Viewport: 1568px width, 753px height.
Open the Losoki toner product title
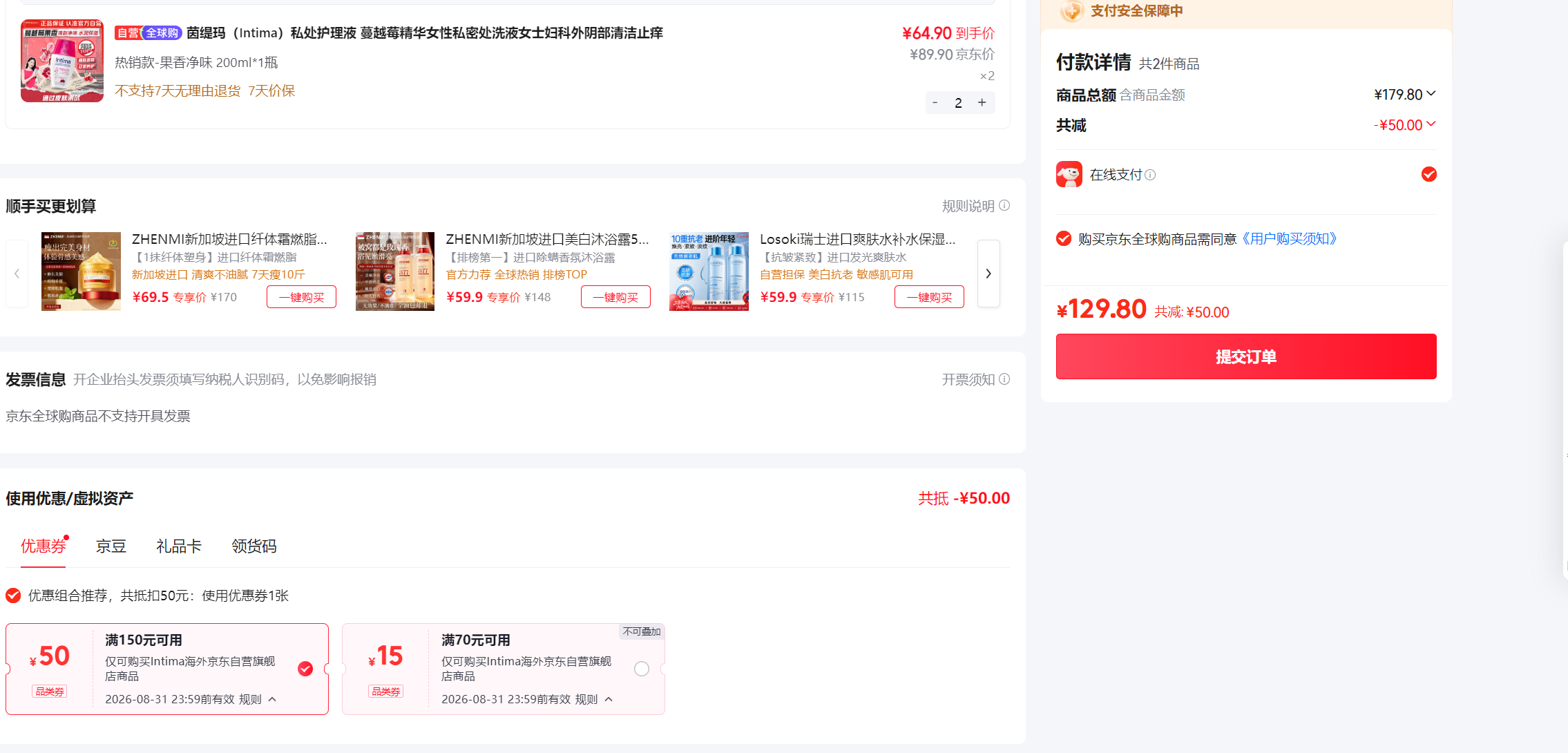click(858, 239)
